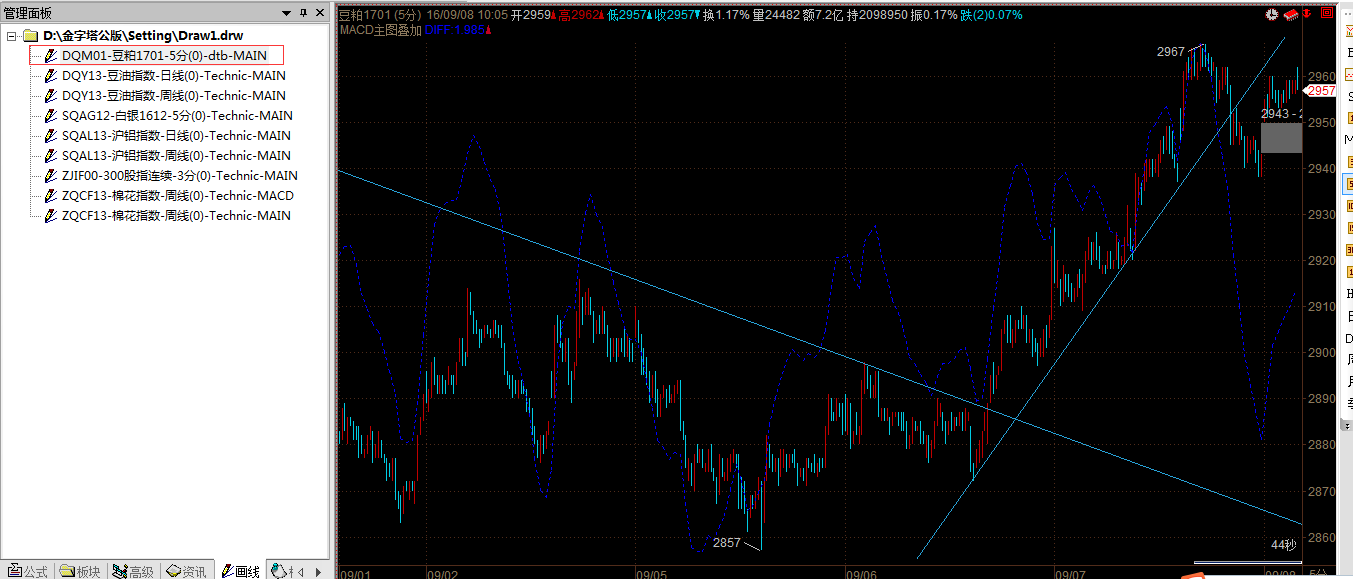Screen dimensions: 1353x579
Task: Open the 高级 tab
Action: point(133,571)
